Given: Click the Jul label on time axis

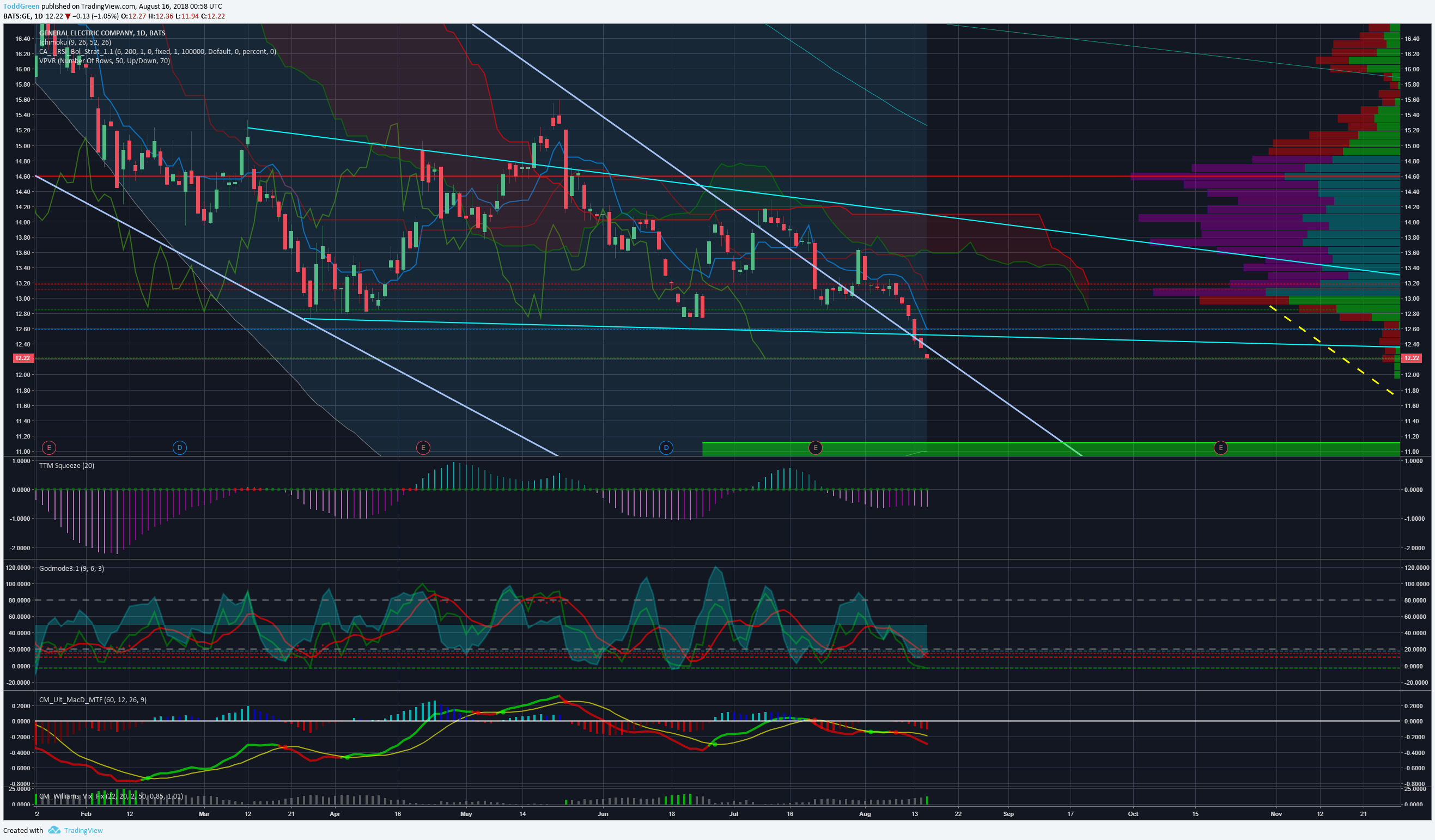Looking at the screenshot, I should [x=733, y=814].
